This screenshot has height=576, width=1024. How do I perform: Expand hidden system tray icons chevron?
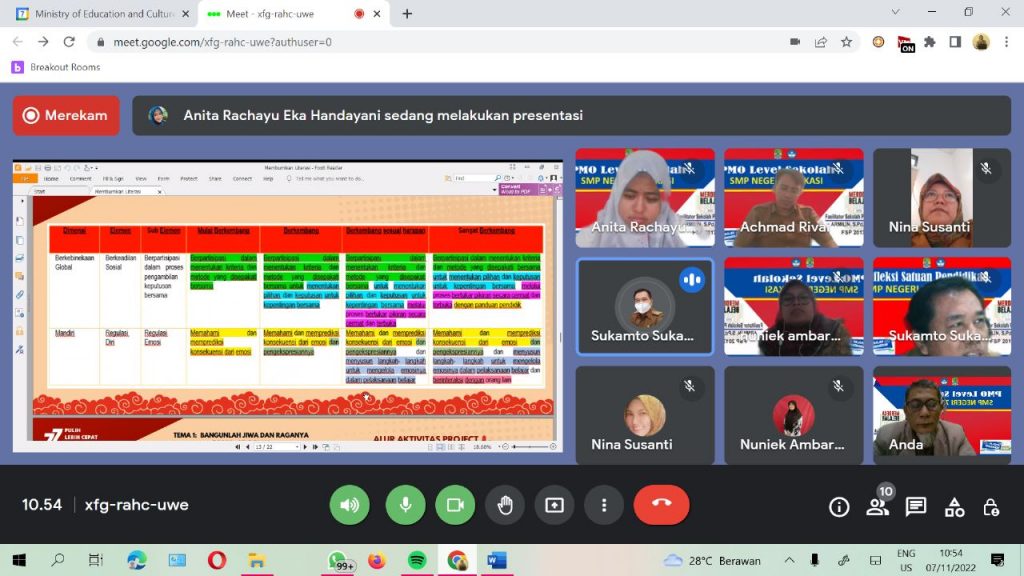coord(789,560)
